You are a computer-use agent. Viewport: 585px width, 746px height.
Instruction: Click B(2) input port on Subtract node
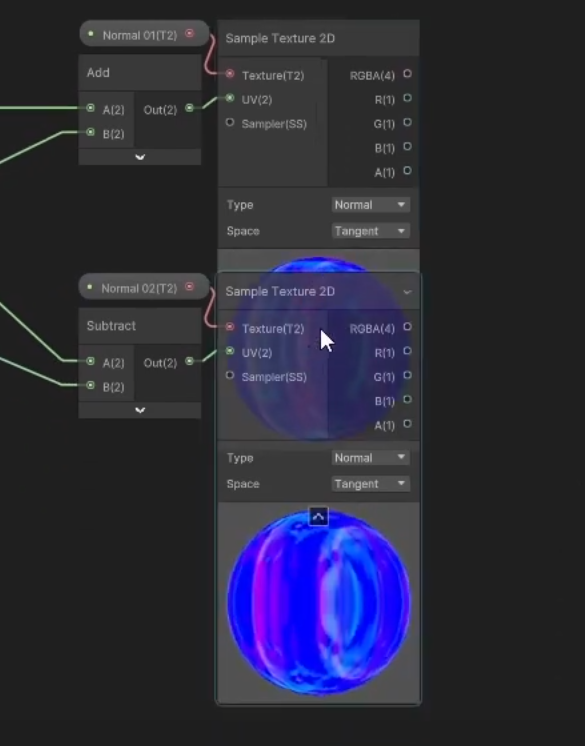tap(90, 385)
